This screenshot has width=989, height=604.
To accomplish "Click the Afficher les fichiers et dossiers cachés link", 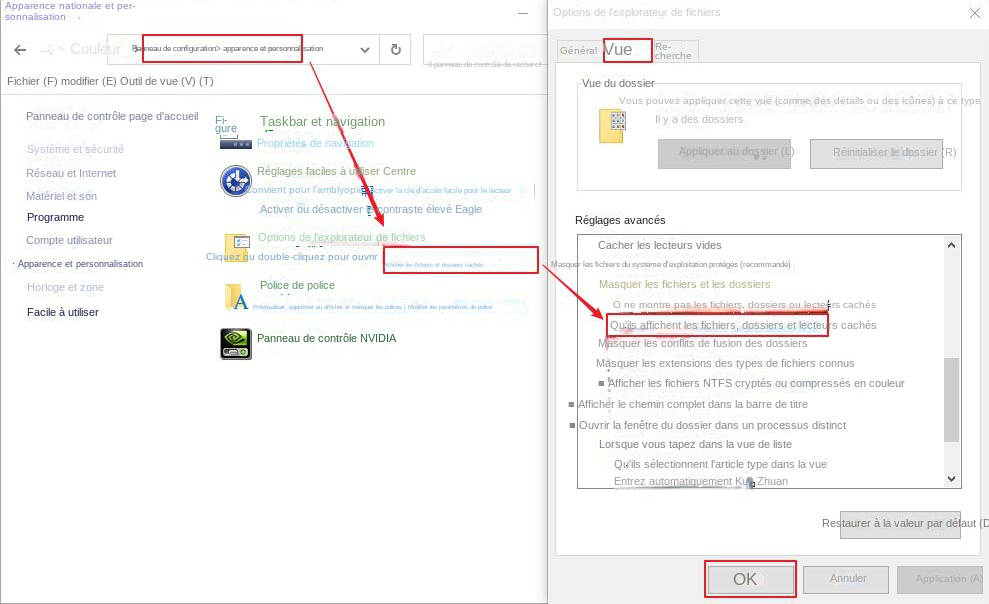I will click(433, 265).
